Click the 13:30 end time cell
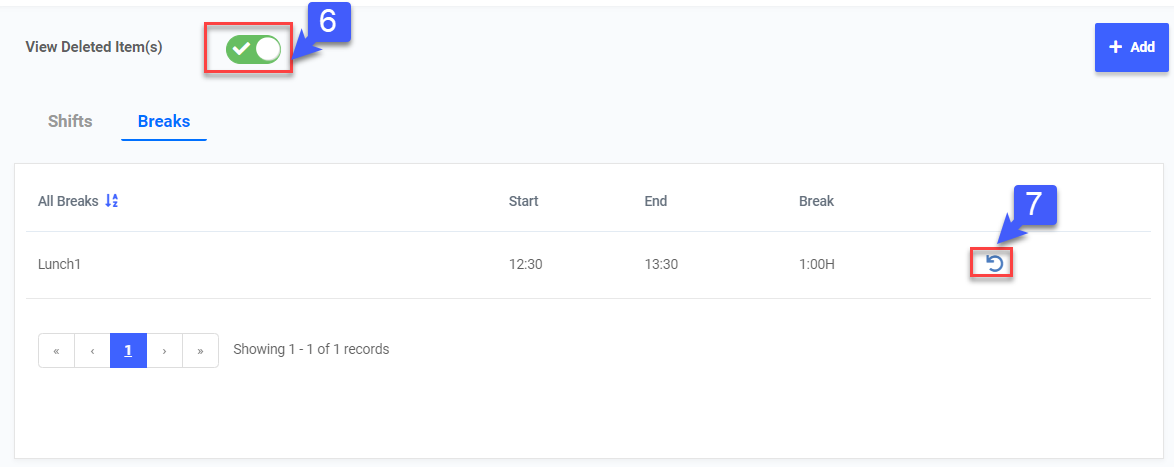The width and height of the screenshot is (1174, 467). [661, 264]
